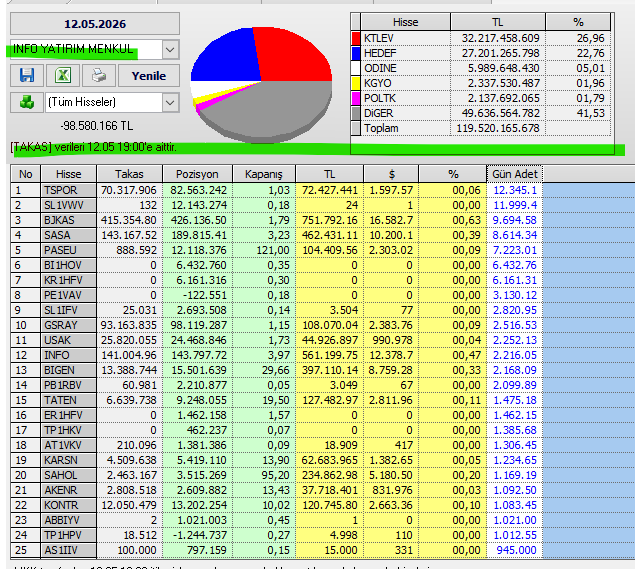635x569 pixels.
Task: Select the SAHOL stock cell
Action: tap(68, 475)
